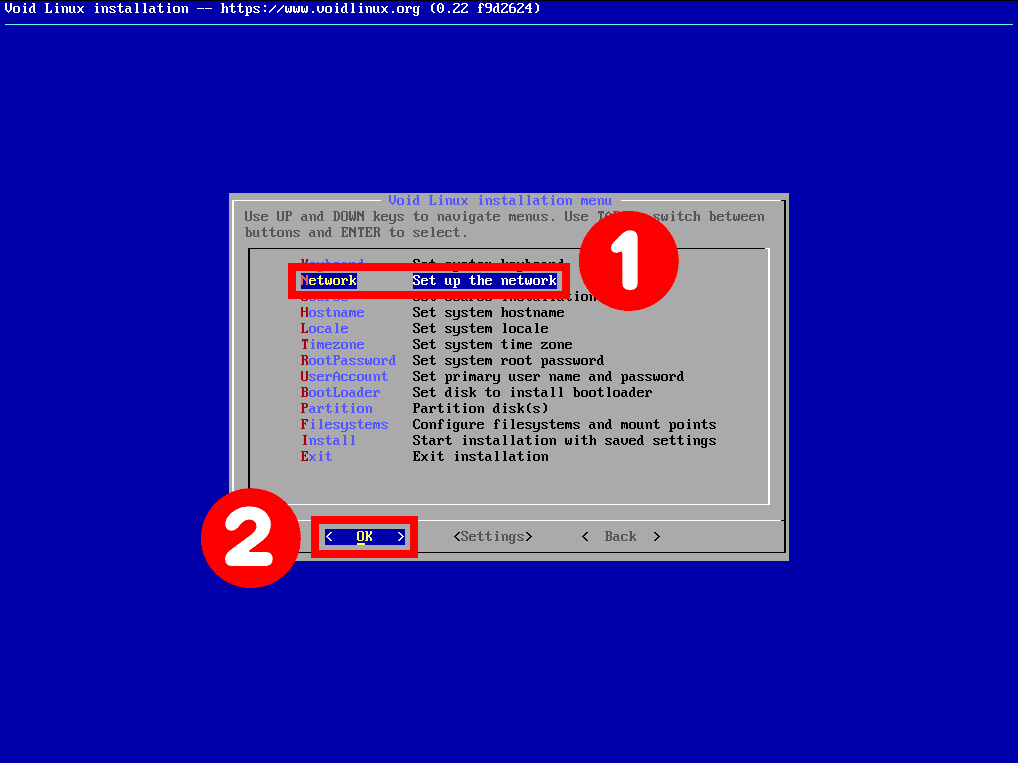
Task: Click 'Partition disk(s)' description text
Action: point(480,408)
